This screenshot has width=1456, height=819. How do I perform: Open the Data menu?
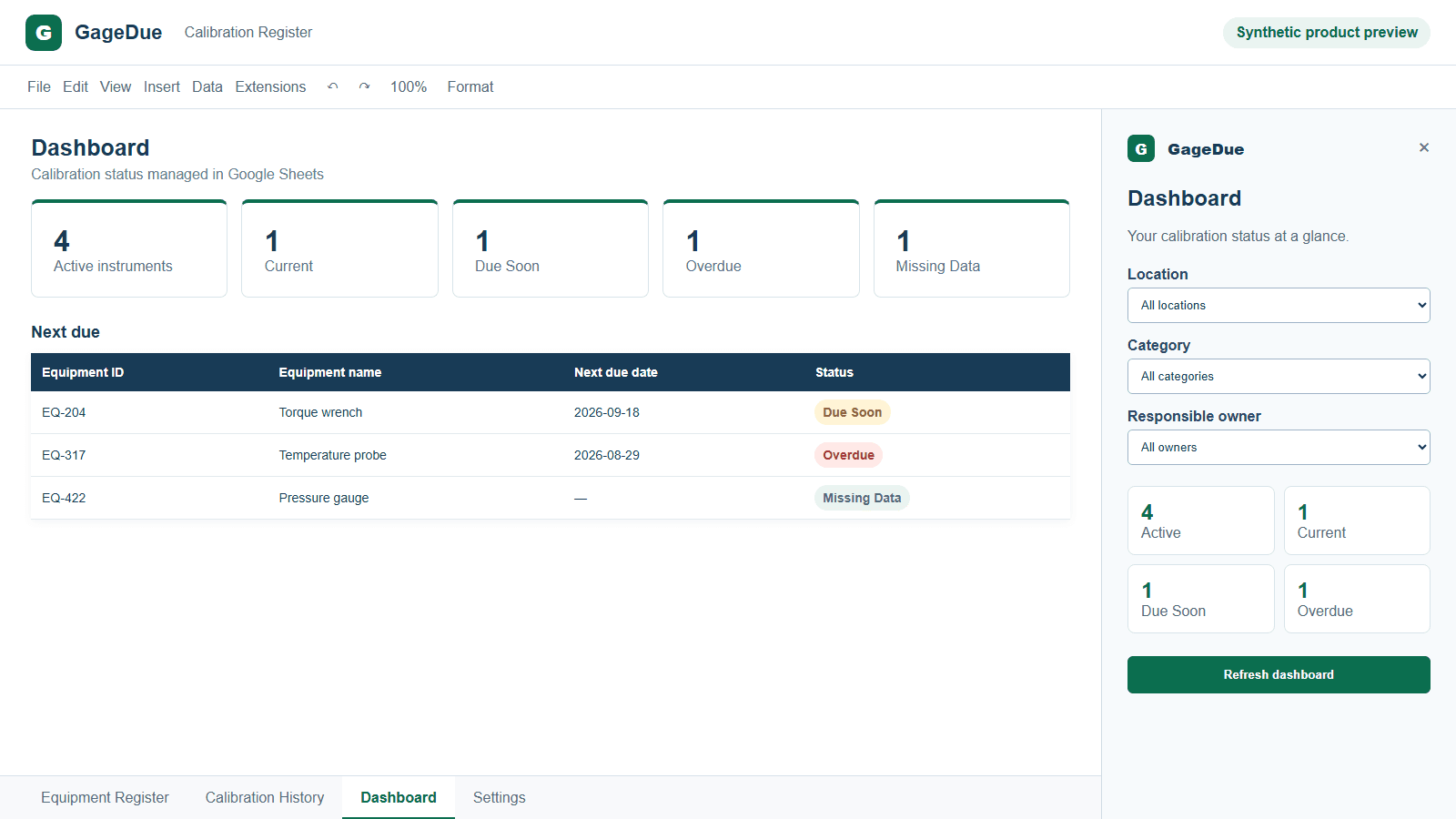click(207, 86)
